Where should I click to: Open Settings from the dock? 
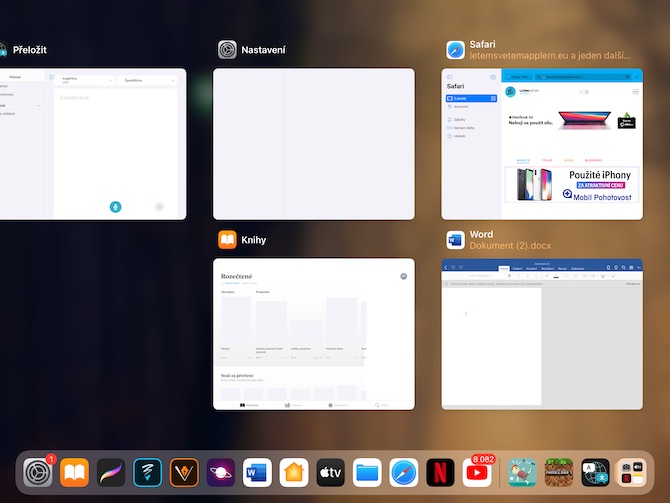(38, 473)
